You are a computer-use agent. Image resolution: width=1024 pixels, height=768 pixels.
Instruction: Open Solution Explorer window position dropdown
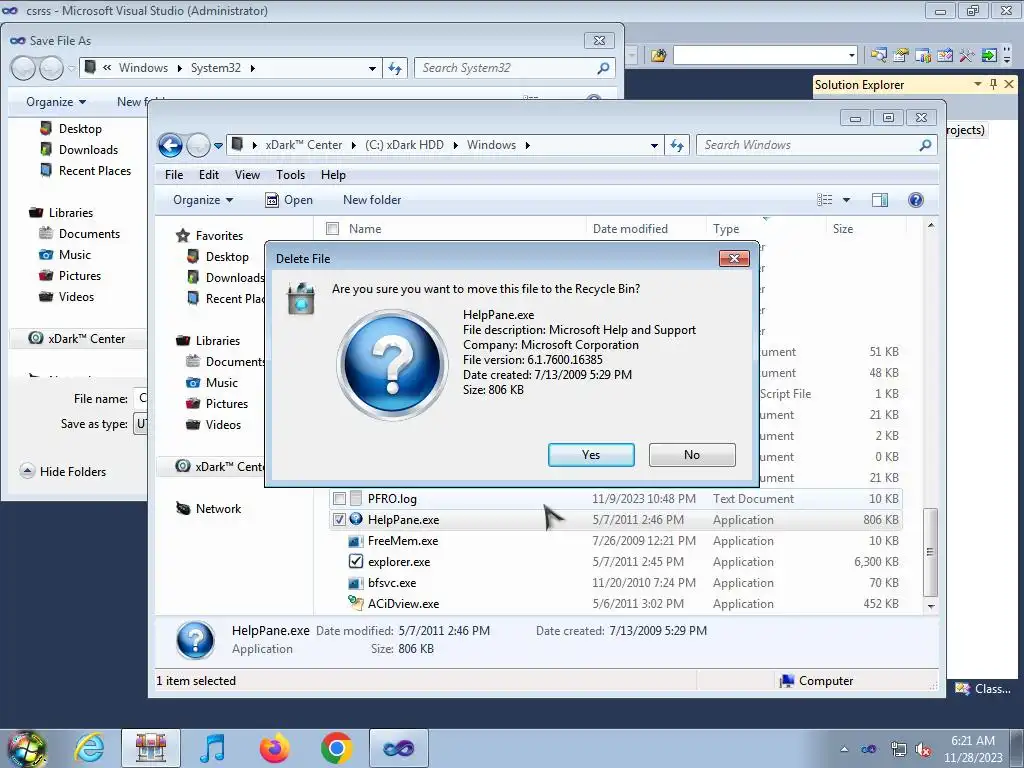pos(978,84)
